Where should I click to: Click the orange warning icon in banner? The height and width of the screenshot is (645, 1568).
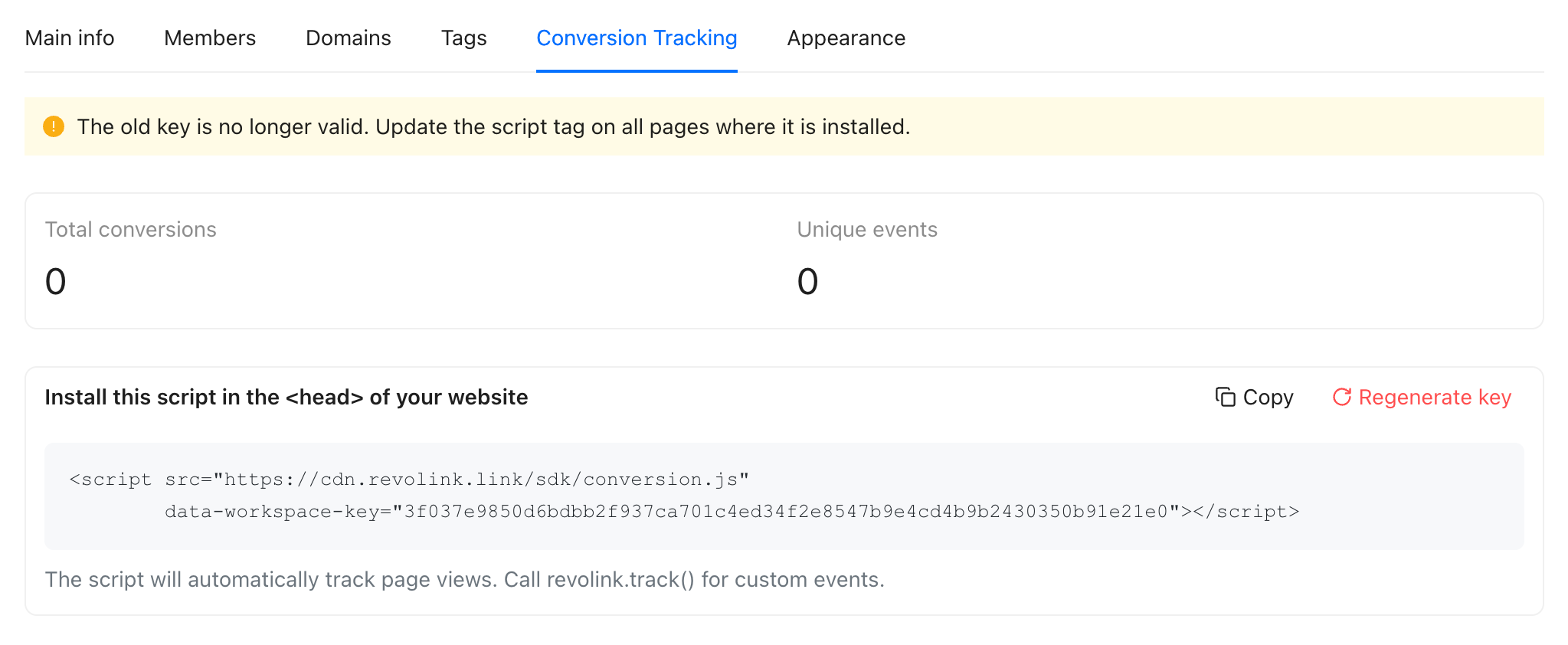(x=54, y=126)
